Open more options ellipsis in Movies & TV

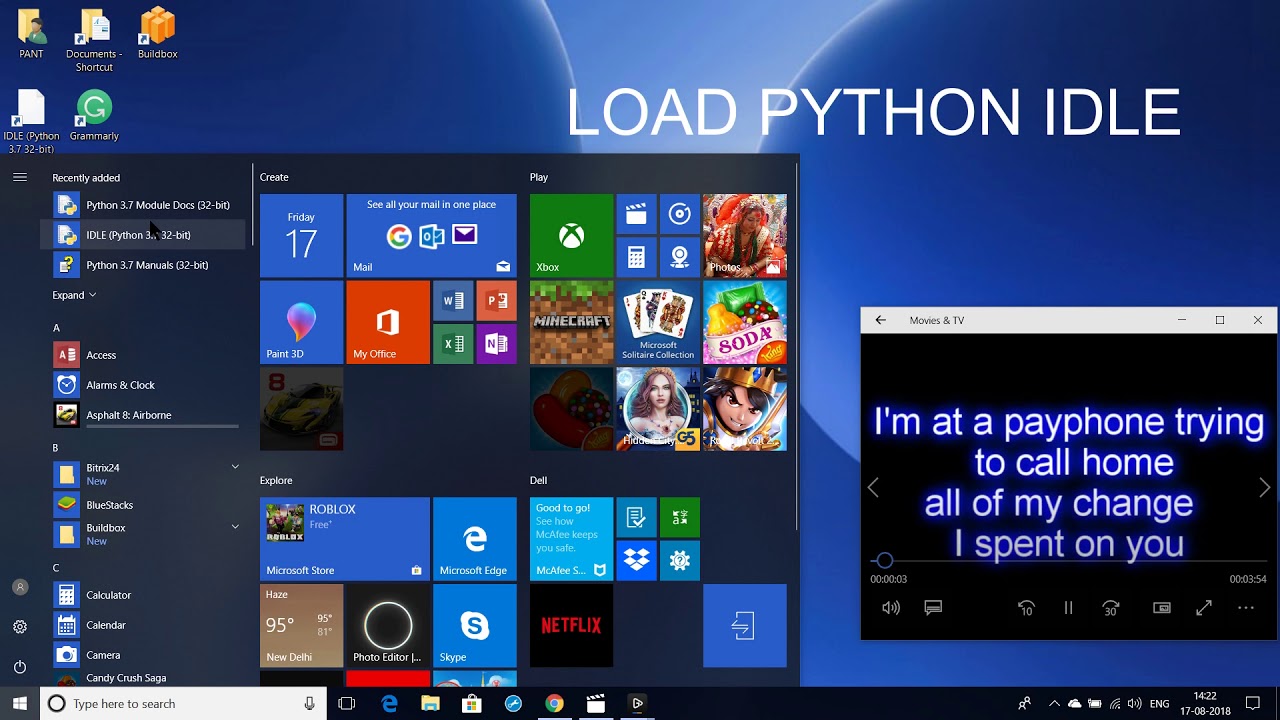[x=1246, y=607]
